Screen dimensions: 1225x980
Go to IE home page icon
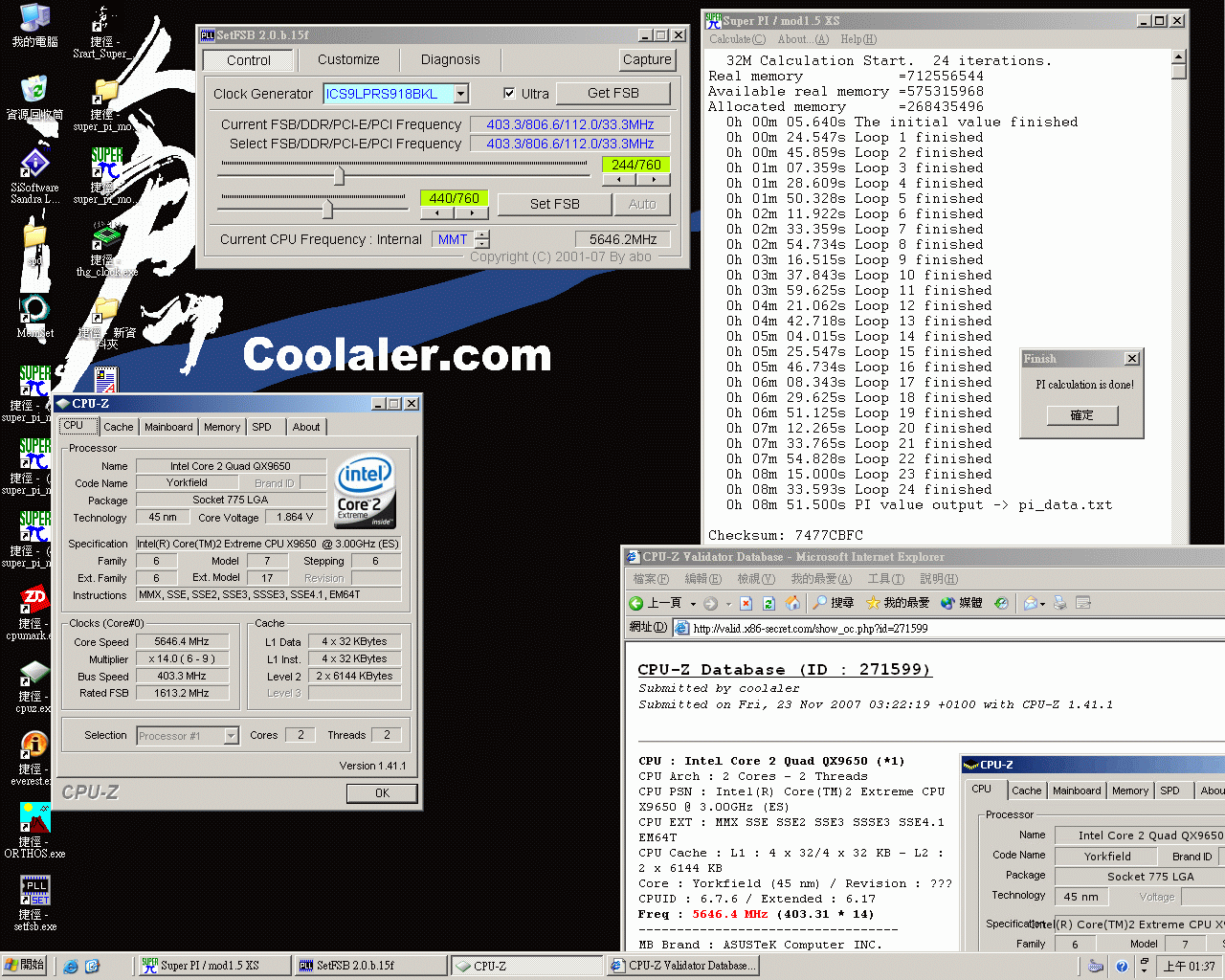coord(792,603)
